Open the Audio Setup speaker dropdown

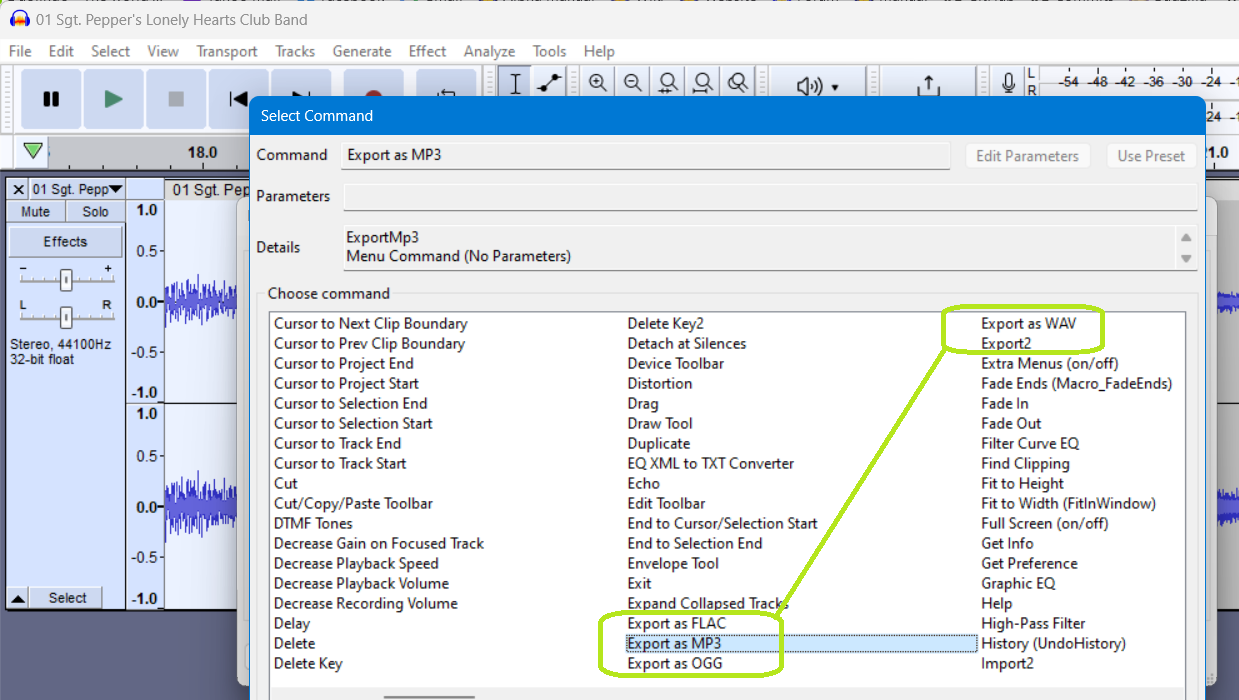coord(817,87)
